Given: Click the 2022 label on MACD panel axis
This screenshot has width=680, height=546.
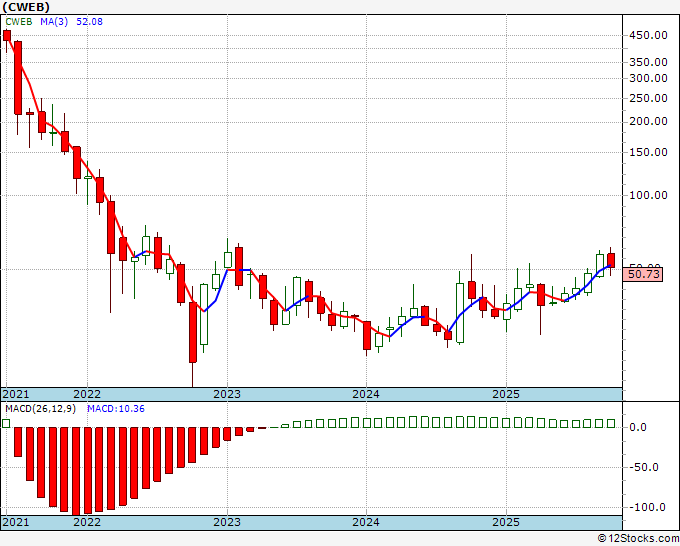Looking at the screenshot, I should 87,522.
